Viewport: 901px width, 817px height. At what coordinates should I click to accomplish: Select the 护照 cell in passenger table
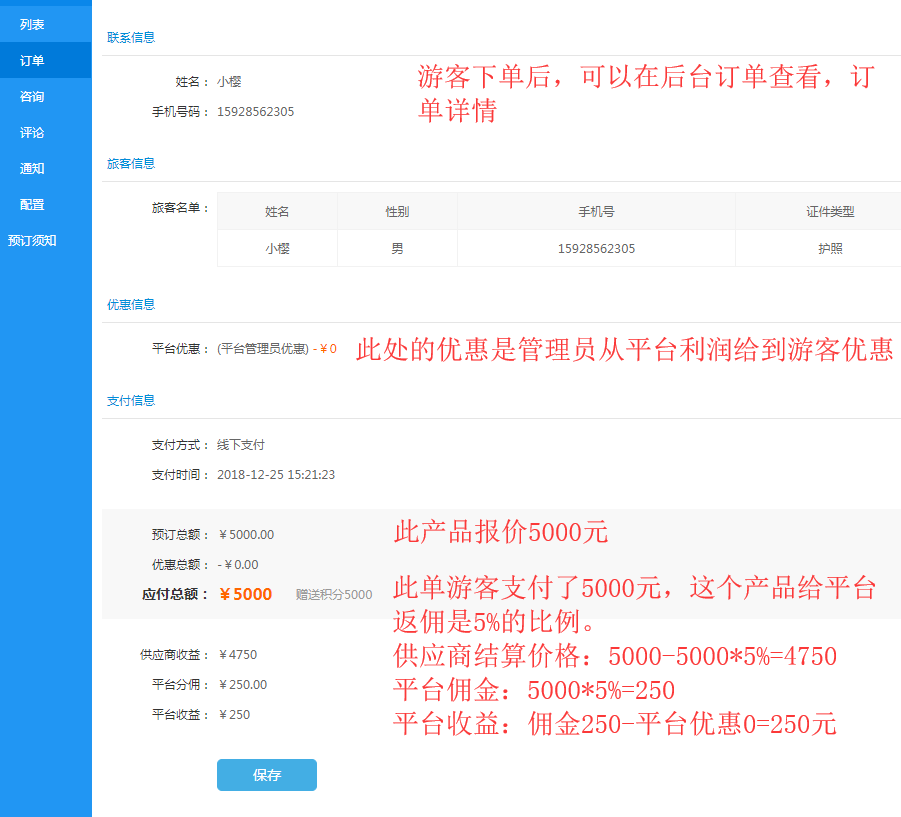coord(830,248)
